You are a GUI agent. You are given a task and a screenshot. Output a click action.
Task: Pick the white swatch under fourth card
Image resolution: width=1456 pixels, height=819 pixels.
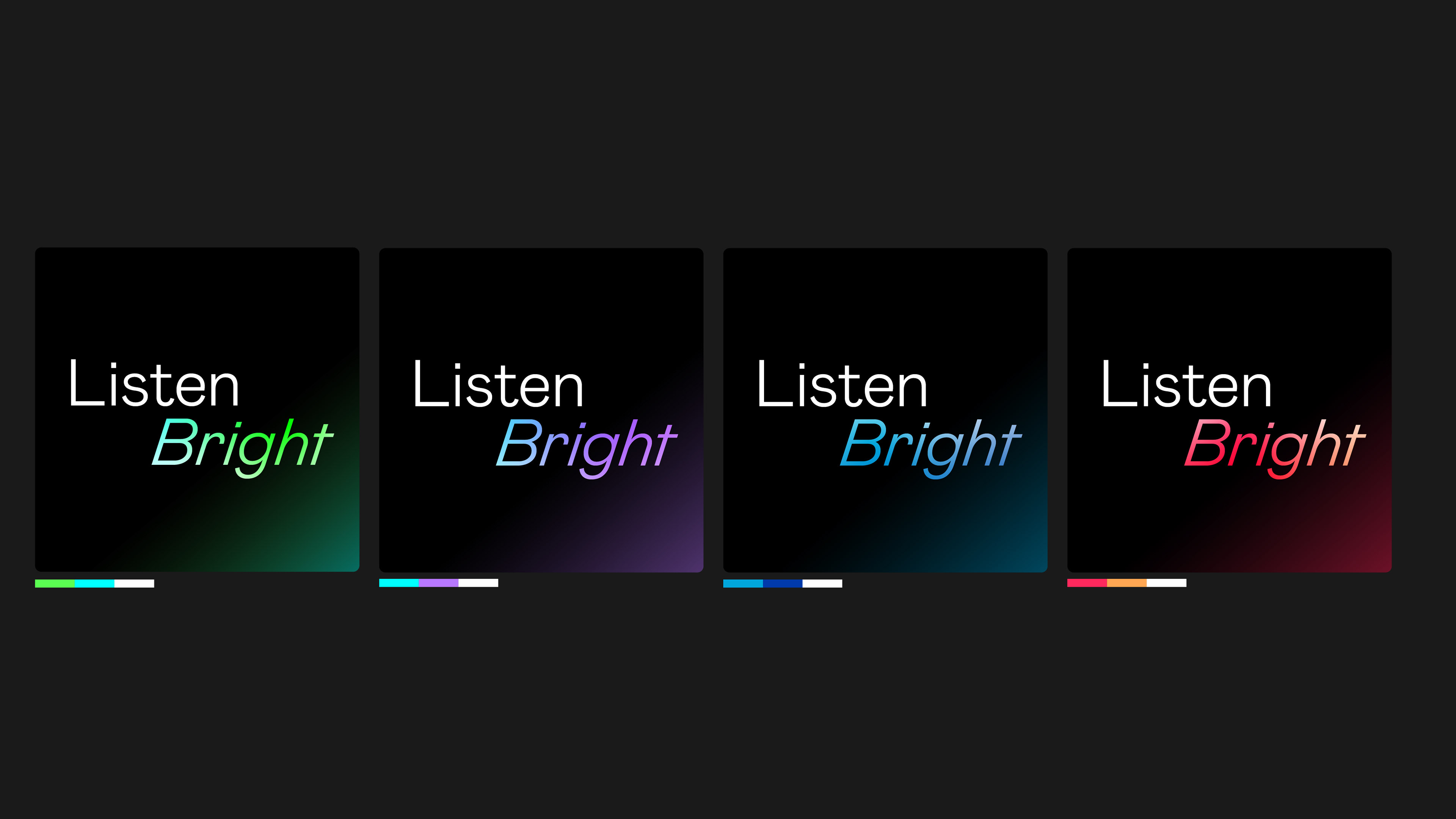click(x=1167, y=583)
